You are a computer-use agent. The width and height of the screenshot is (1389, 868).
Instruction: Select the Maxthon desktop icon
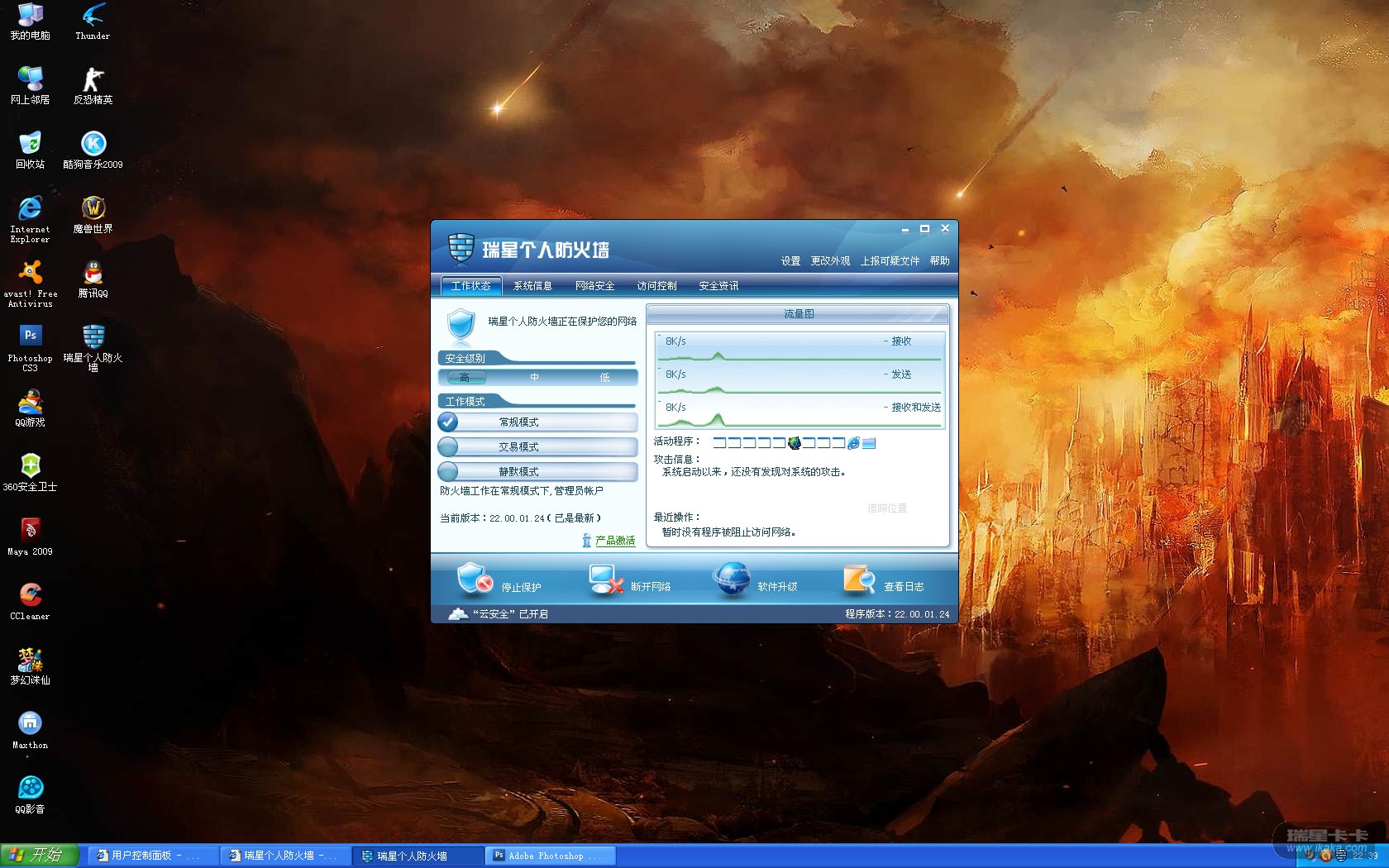click(30, 731)
